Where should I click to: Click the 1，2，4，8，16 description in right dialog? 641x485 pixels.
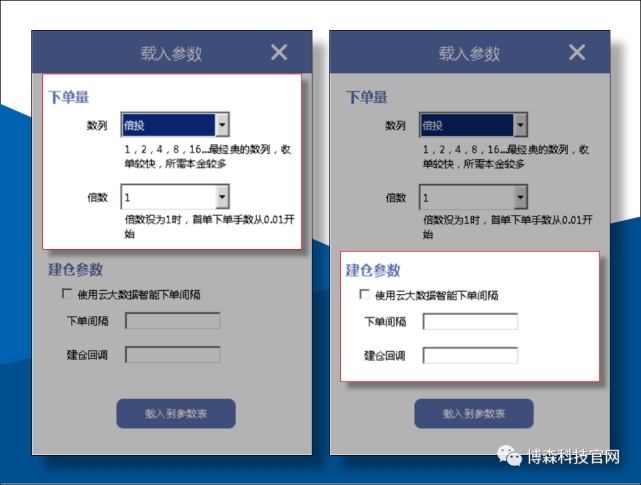tap(506, 157)
